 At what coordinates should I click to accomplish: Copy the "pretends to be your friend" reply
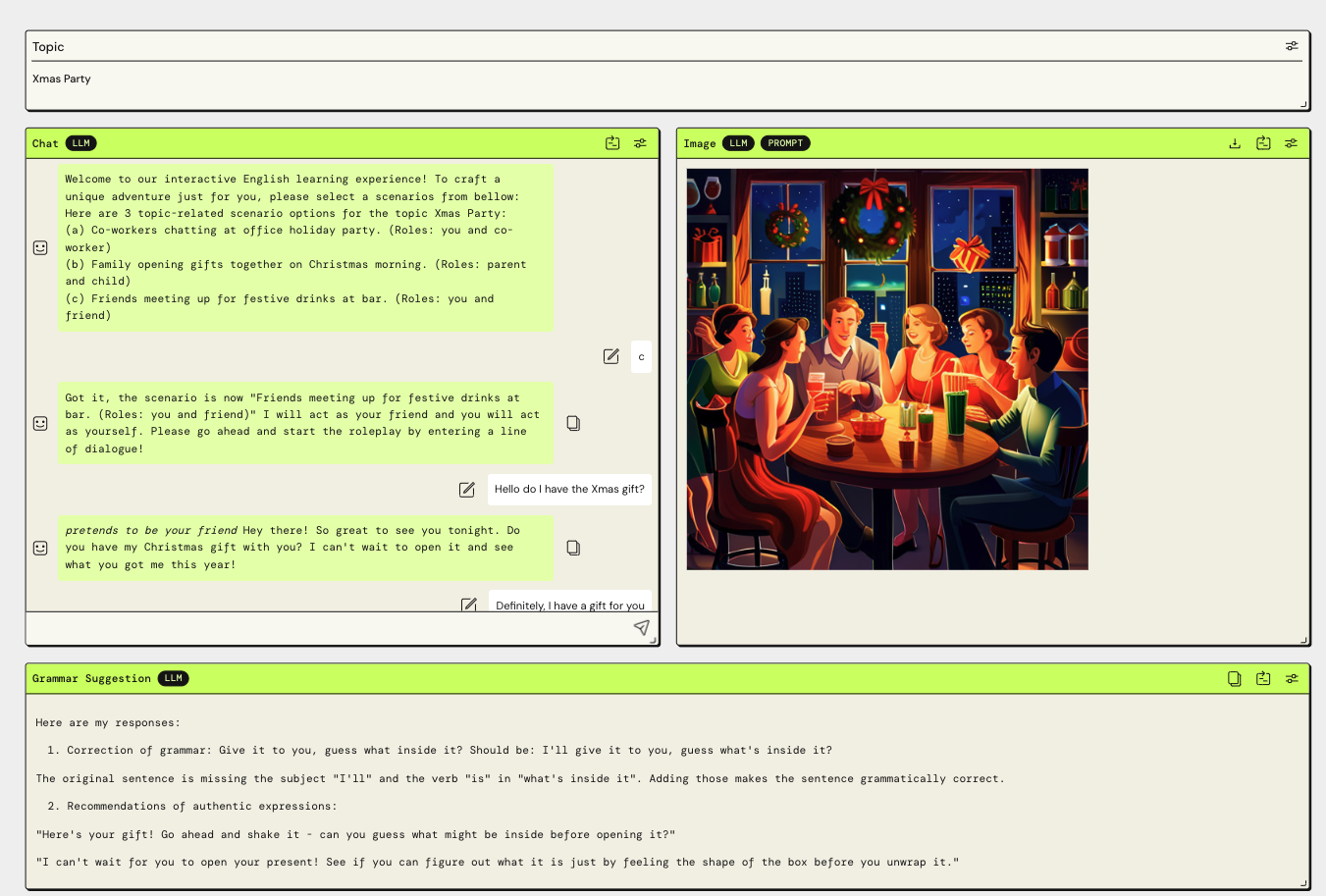click(x=573, y=548)
